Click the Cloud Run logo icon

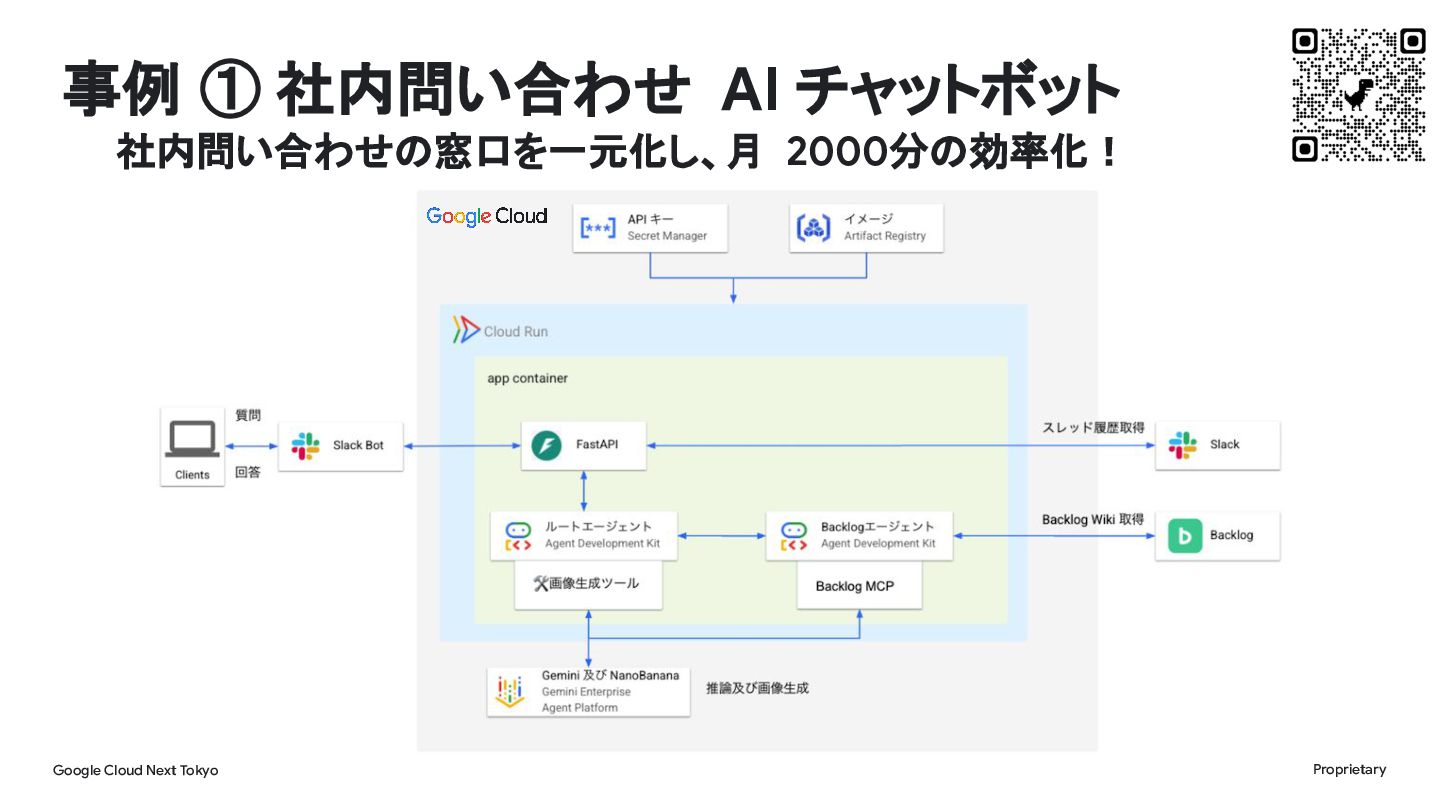[x=464, y=331]
